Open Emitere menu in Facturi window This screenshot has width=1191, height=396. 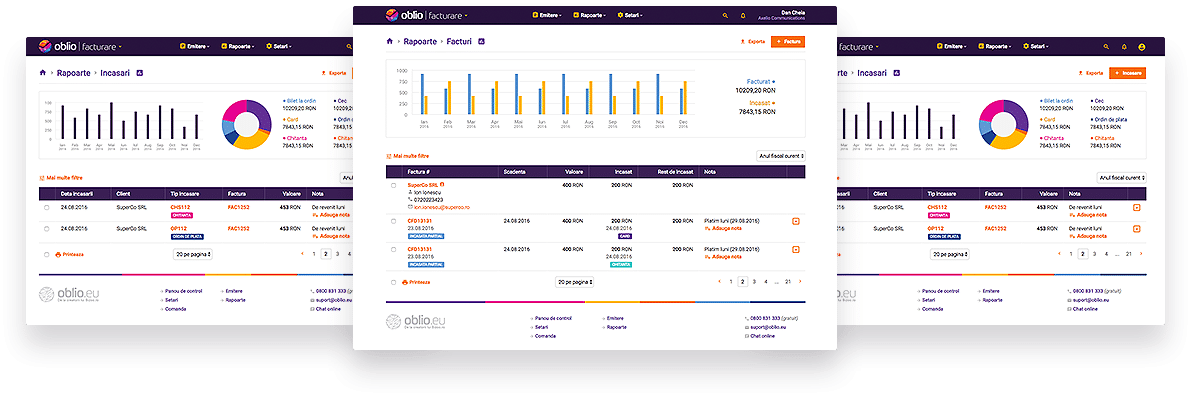[x=548, y=15]
